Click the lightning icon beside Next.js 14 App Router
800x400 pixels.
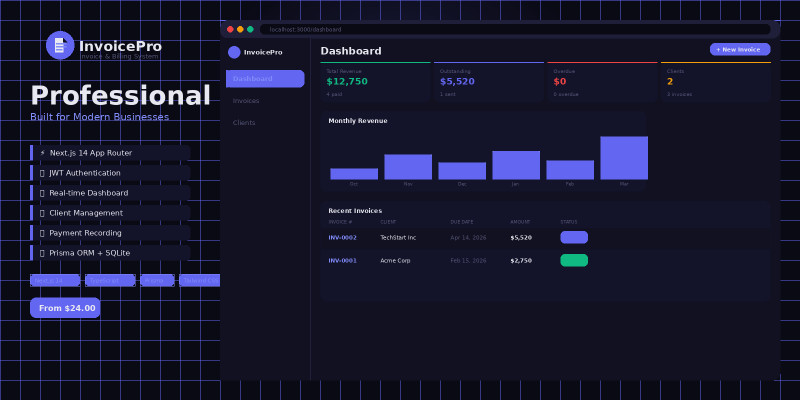42,153
